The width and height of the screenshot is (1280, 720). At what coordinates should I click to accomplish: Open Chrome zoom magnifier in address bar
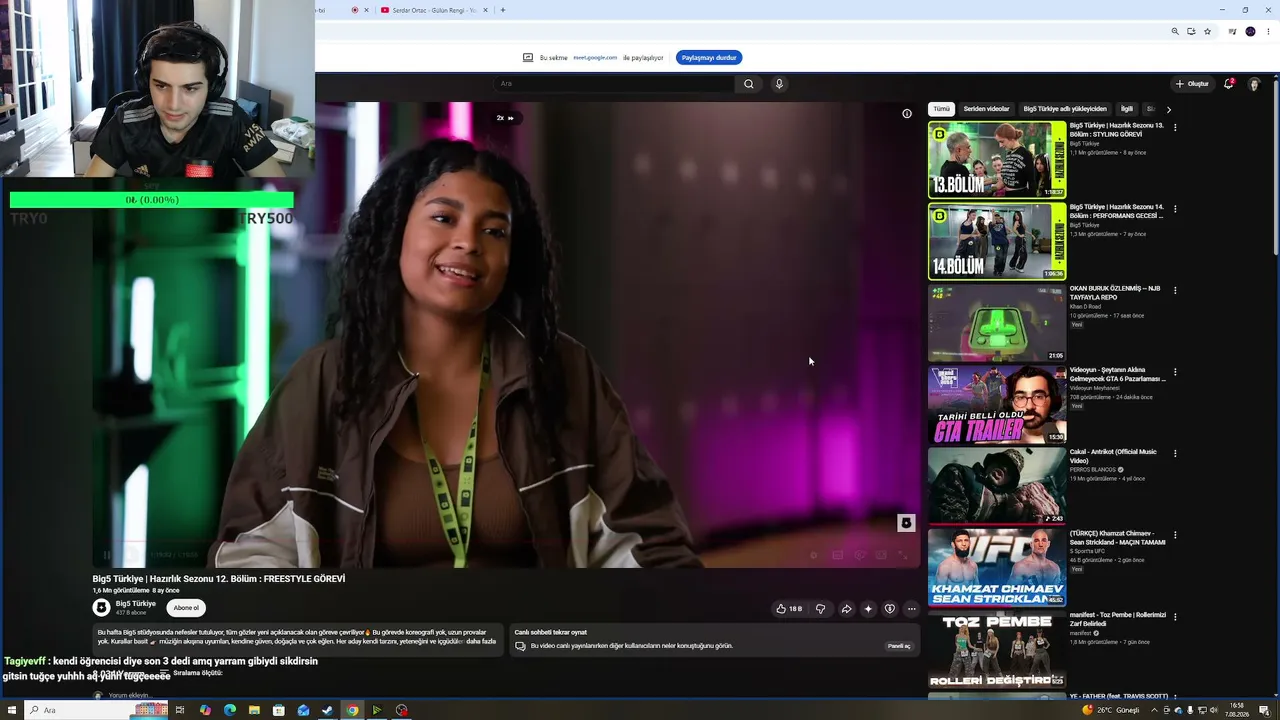[1175, 32]
